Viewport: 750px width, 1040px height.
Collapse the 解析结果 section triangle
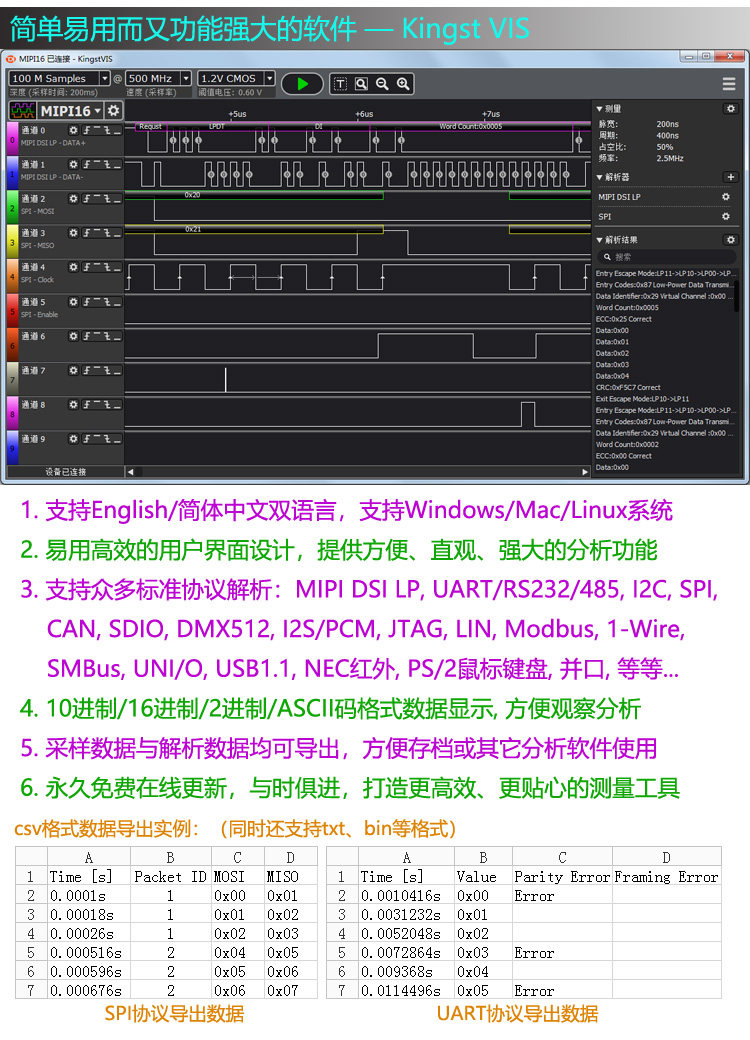(x=599, y=240)
